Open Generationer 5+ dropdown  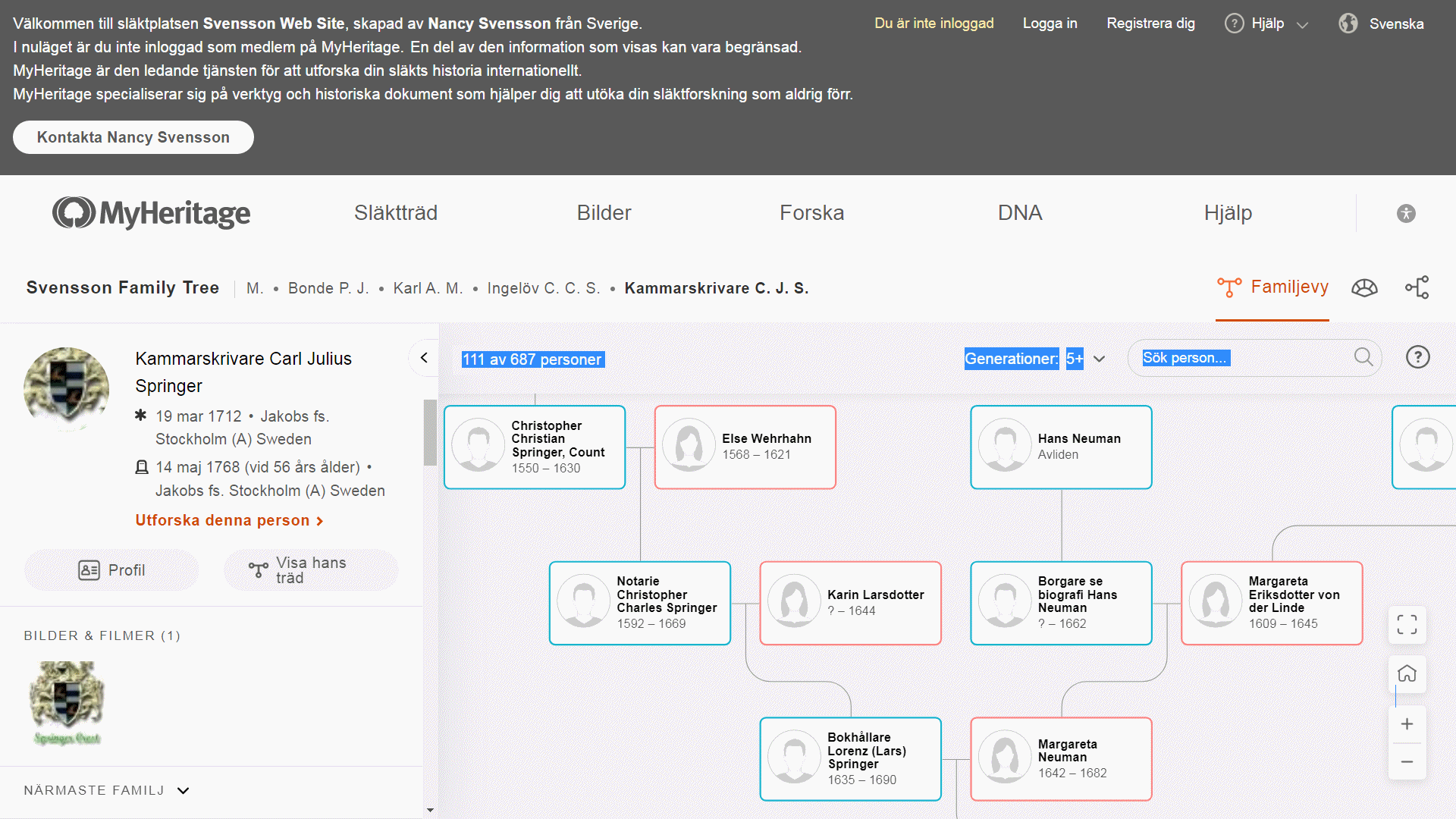point(1034,359)
